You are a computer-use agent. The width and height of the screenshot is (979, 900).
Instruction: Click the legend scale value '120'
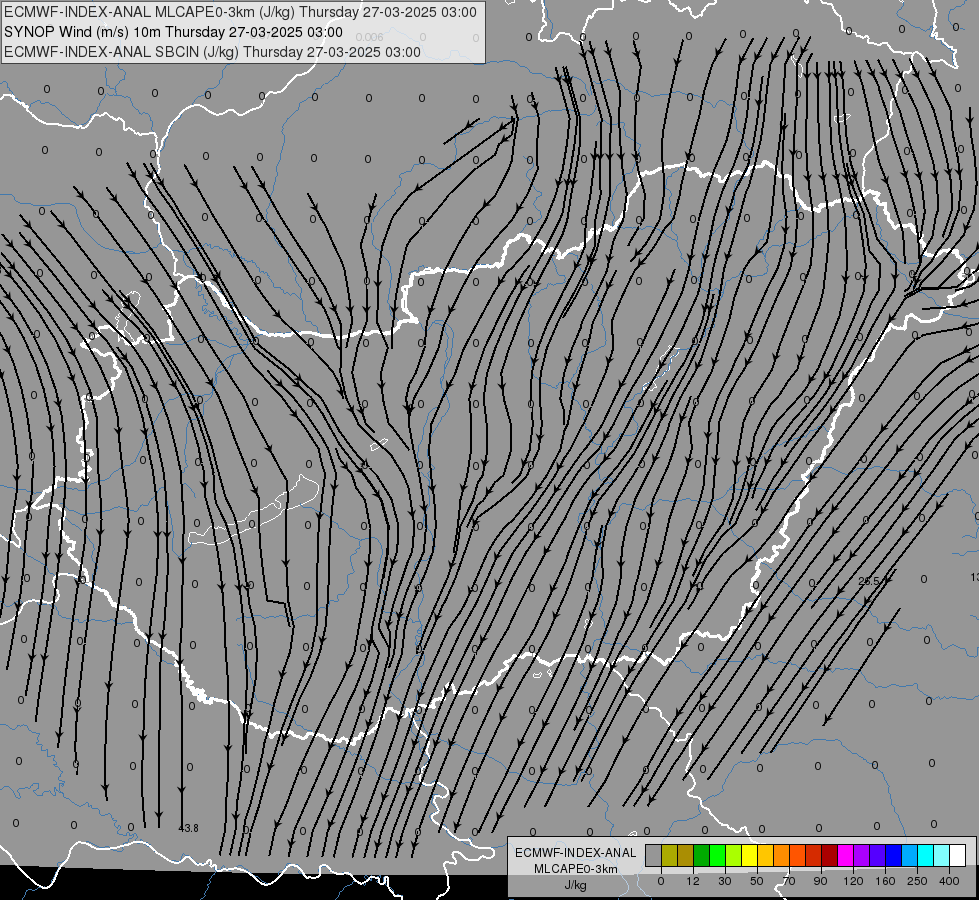(853, 881)
